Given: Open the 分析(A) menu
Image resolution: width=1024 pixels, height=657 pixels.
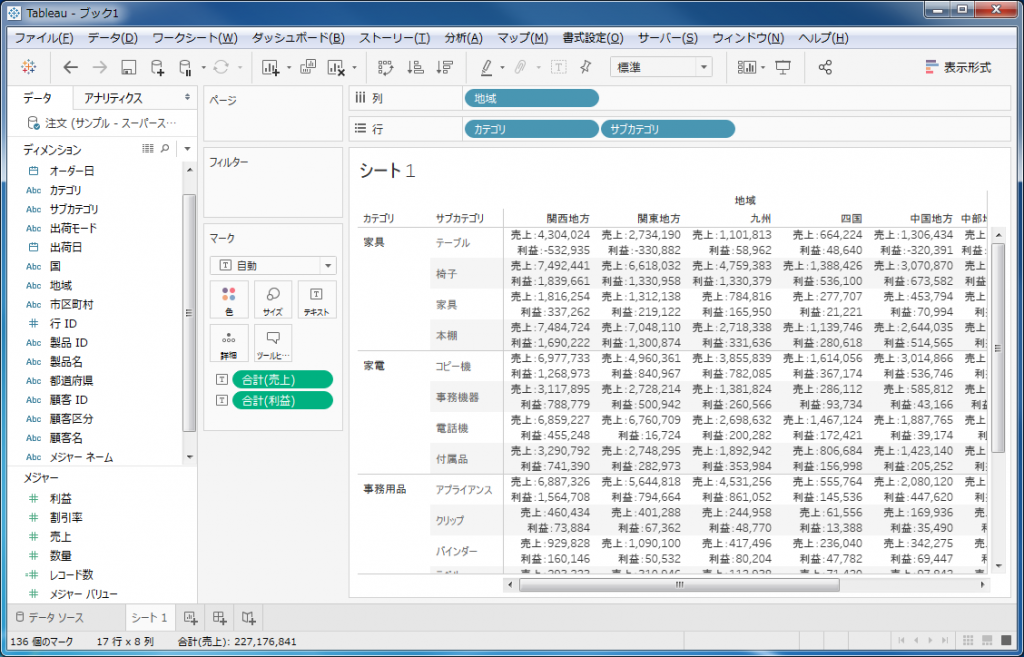Looking at the screenshot, I should (x=462, y=38).
